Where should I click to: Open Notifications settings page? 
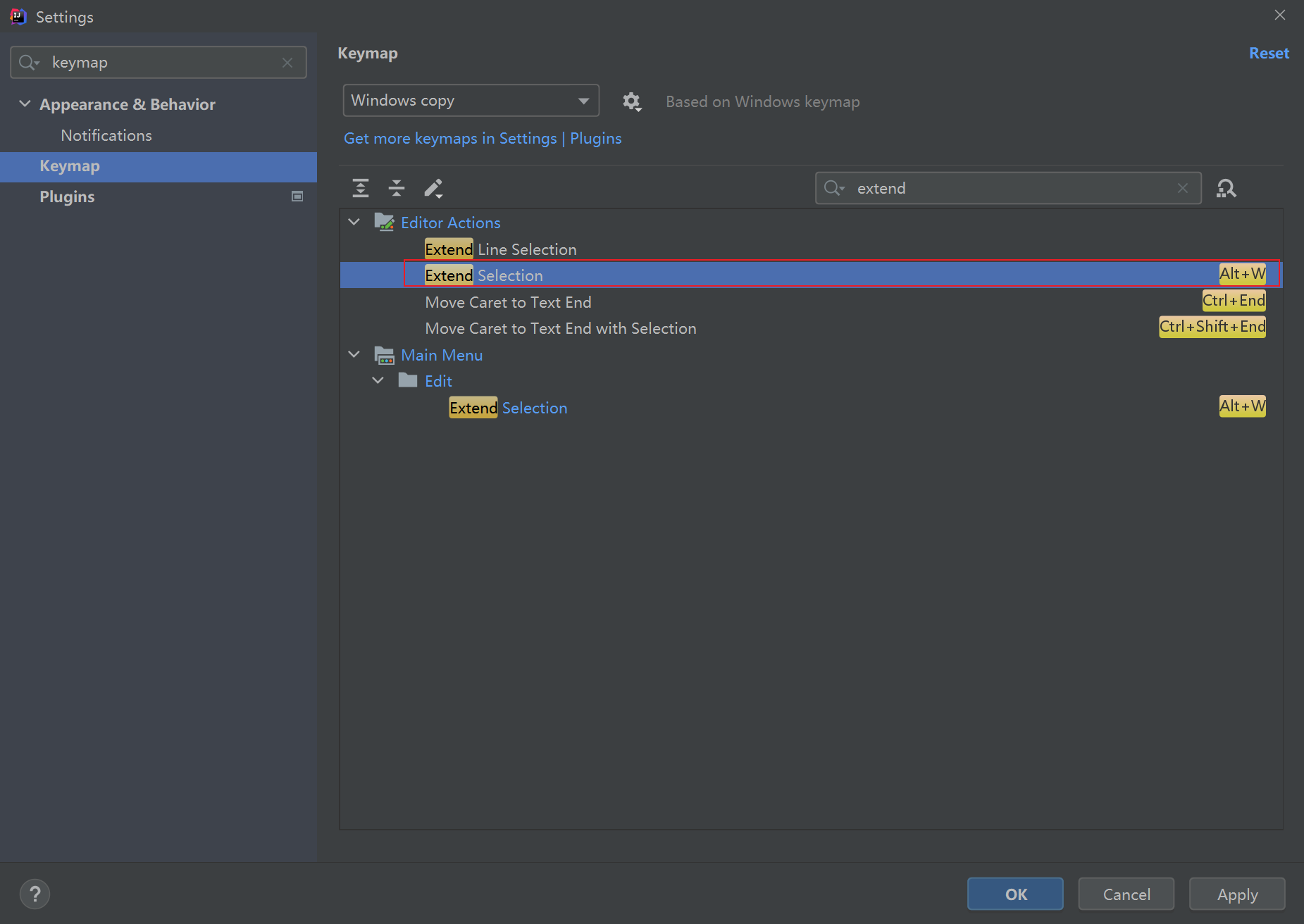pyautogui.click(x=106, y=135)
